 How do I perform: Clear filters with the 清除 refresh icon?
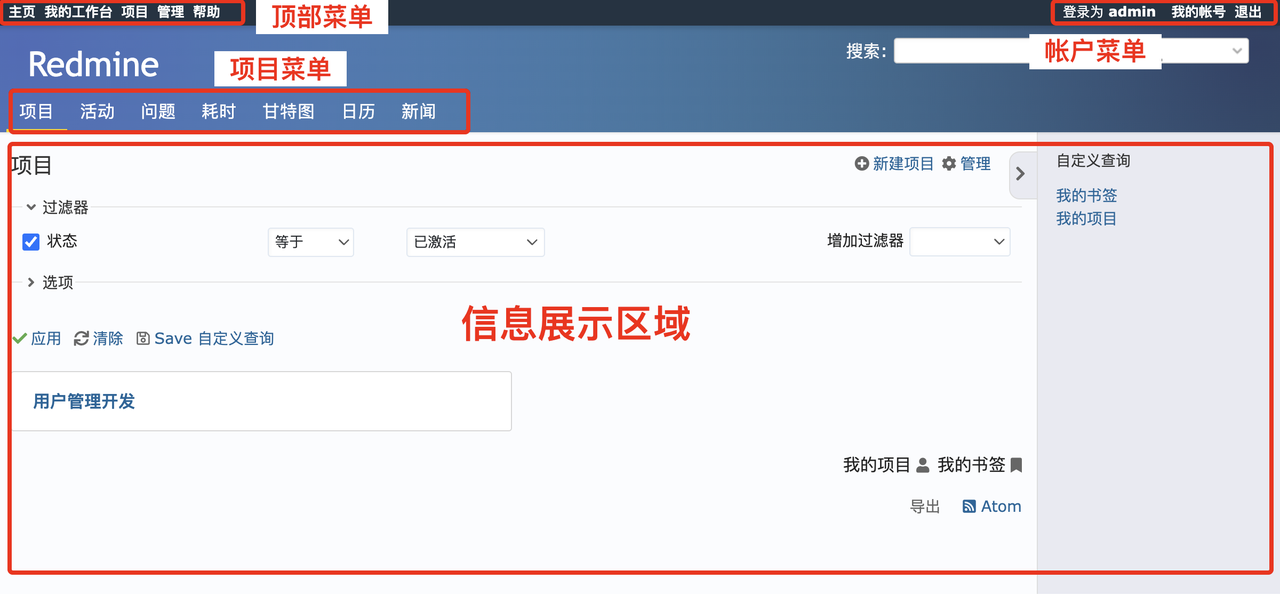82,338
